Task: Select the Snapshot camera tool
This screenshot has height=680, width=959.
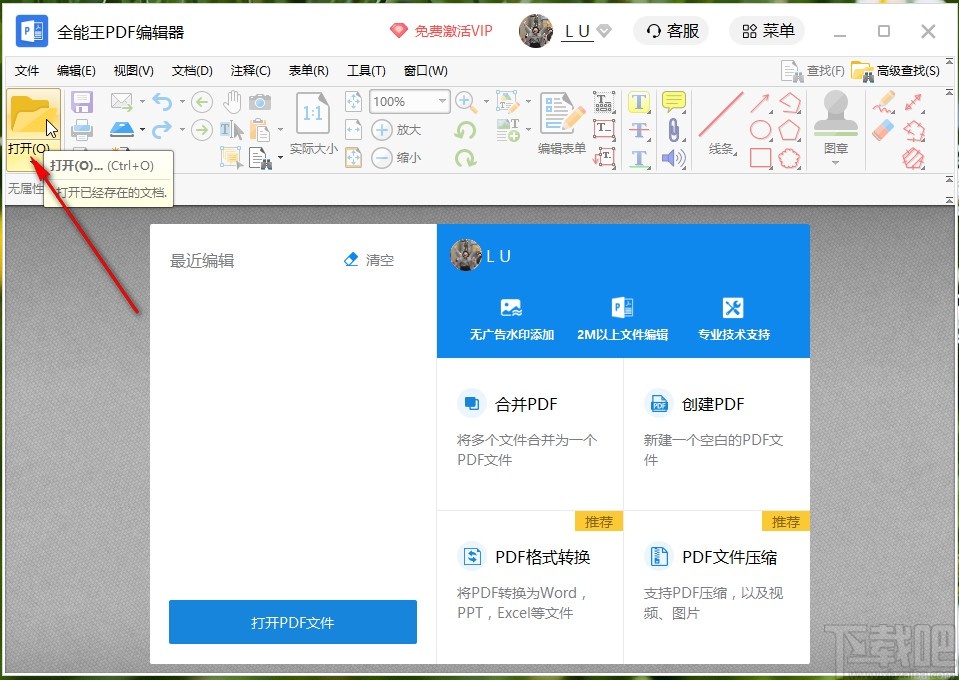Action: pos(260,102)
